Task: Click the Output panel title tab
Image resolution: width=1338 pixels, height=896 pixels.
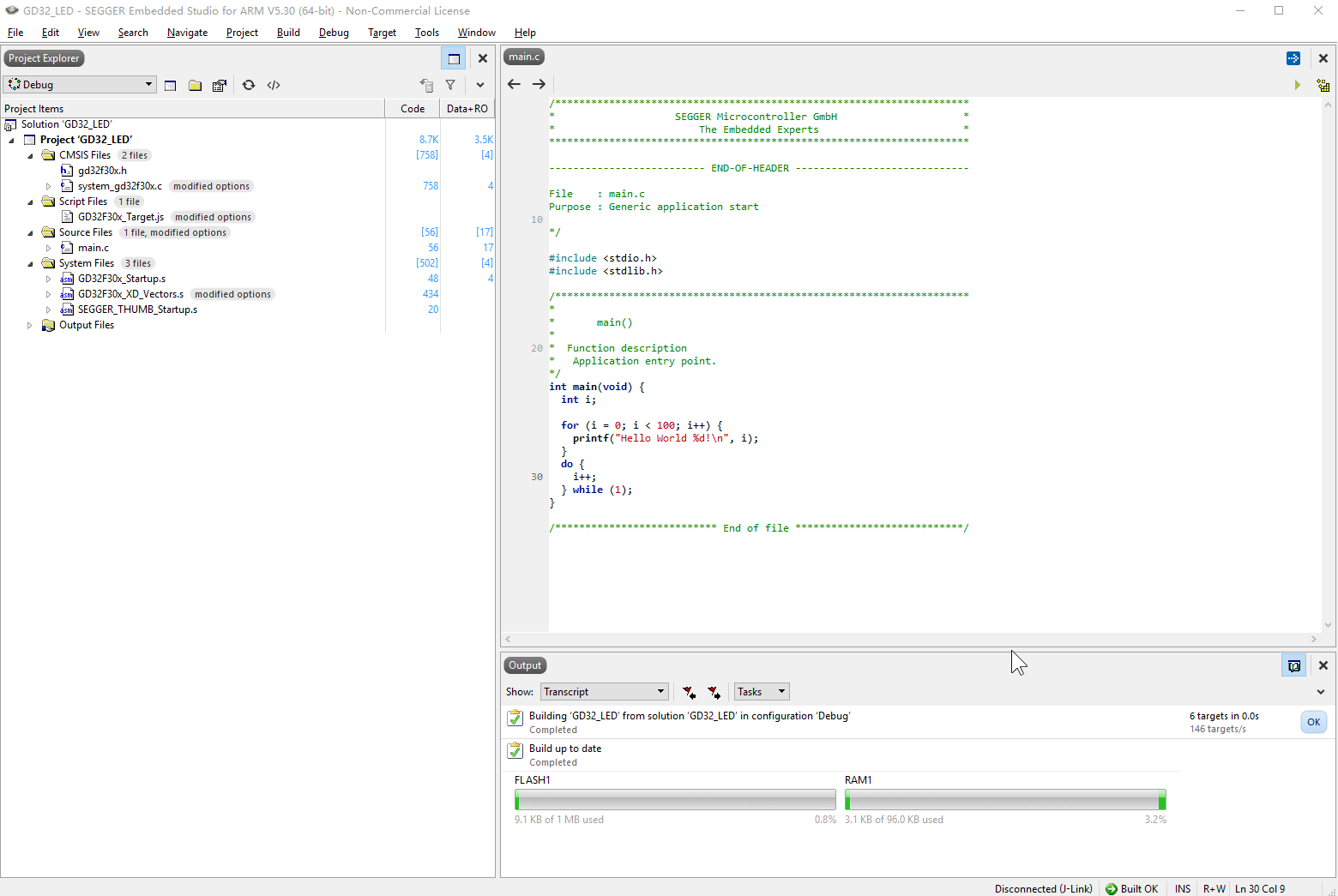Action: click(525, 665)
